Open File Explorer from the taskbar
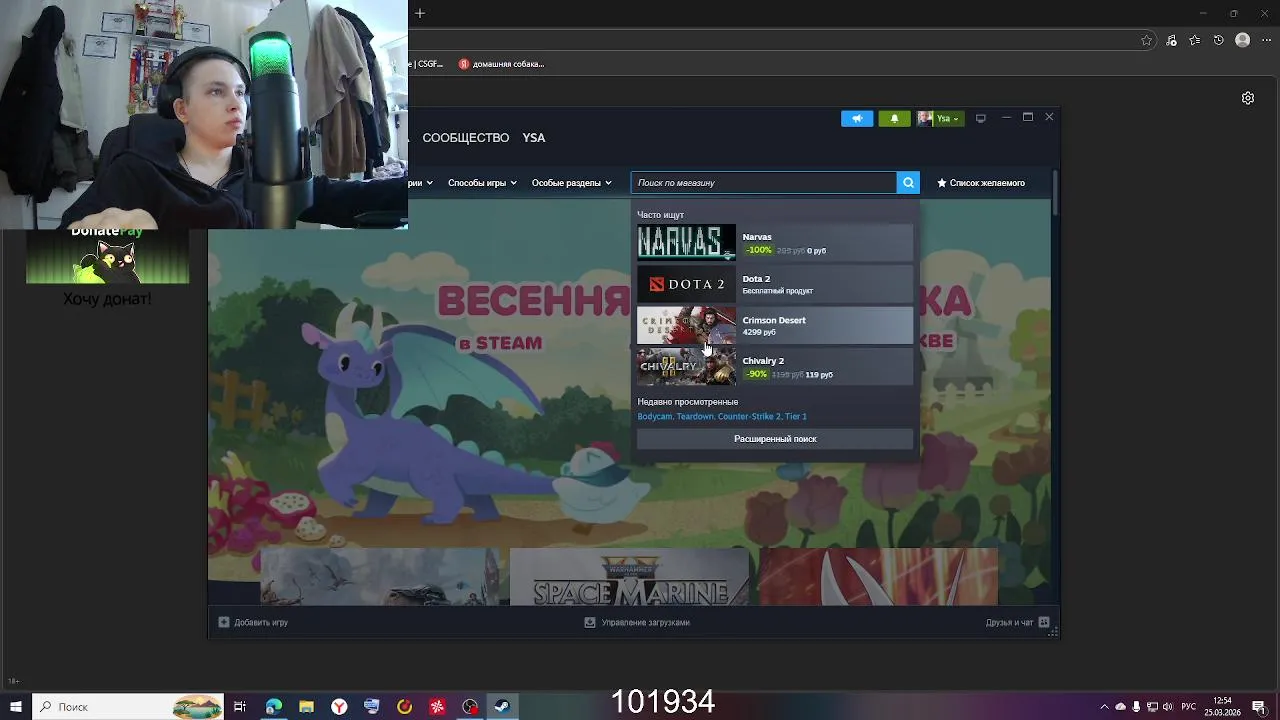1280x720 pixels. [x=306, y=707]
